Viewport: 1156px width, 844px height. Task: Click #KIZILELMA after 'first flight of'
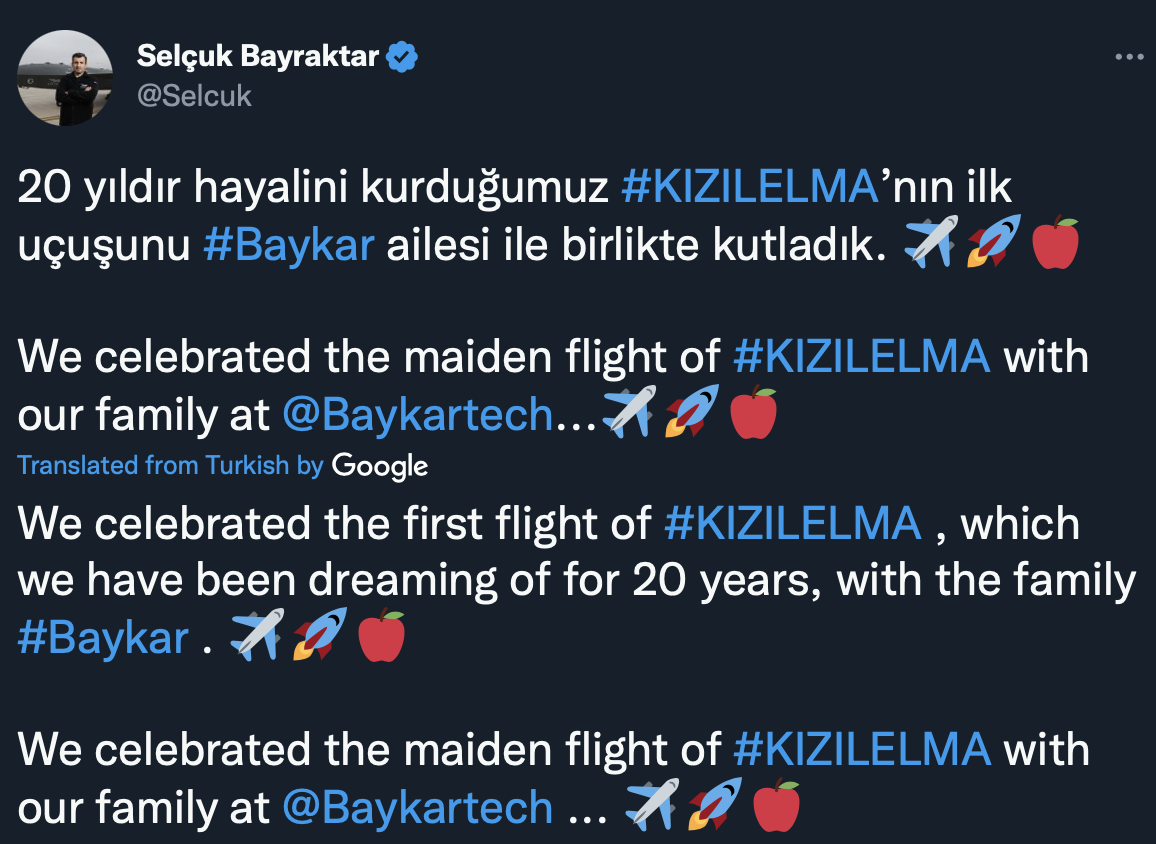[792, 523]
